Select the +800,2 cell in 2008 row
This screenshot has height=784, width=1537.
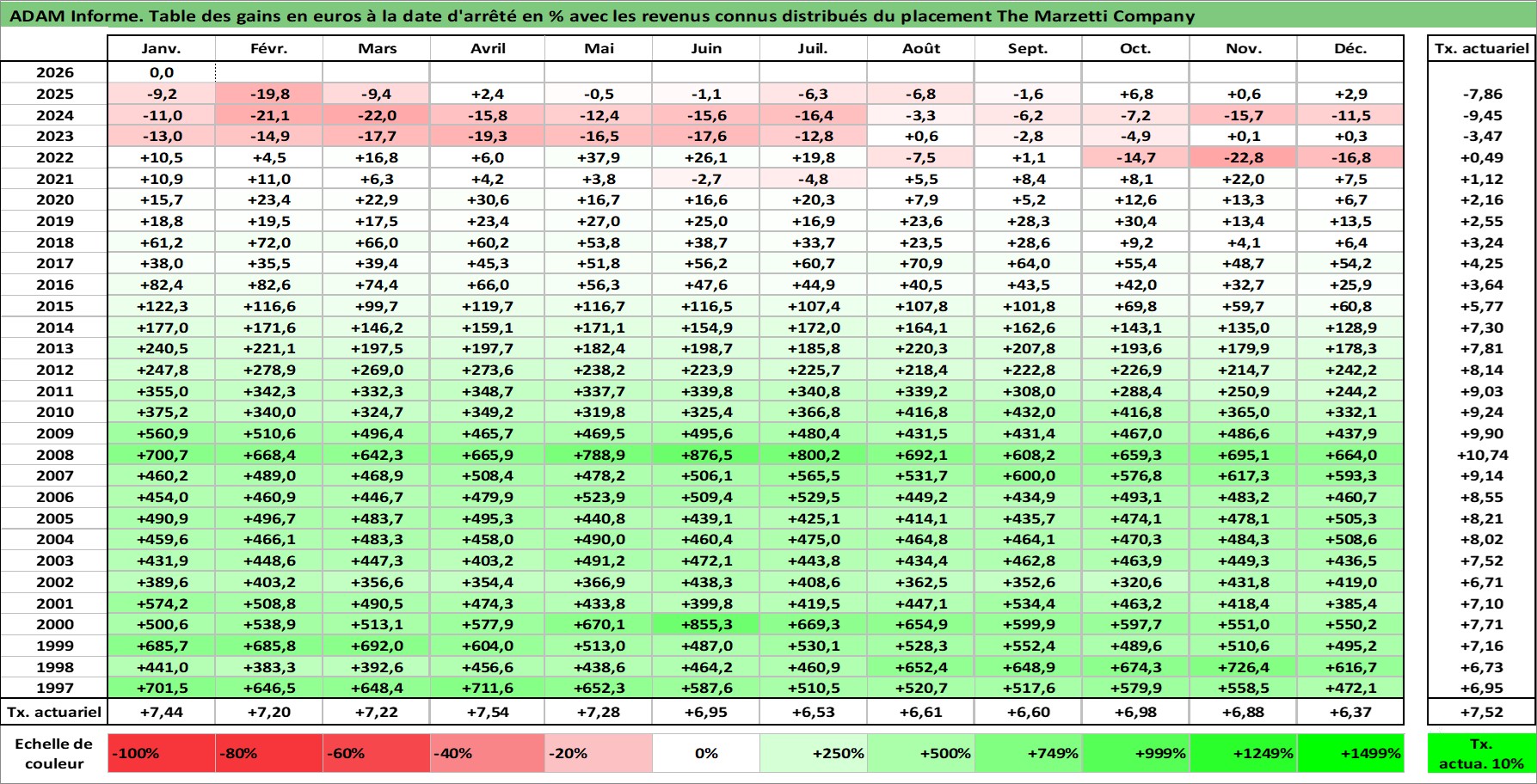pos(814,455)
